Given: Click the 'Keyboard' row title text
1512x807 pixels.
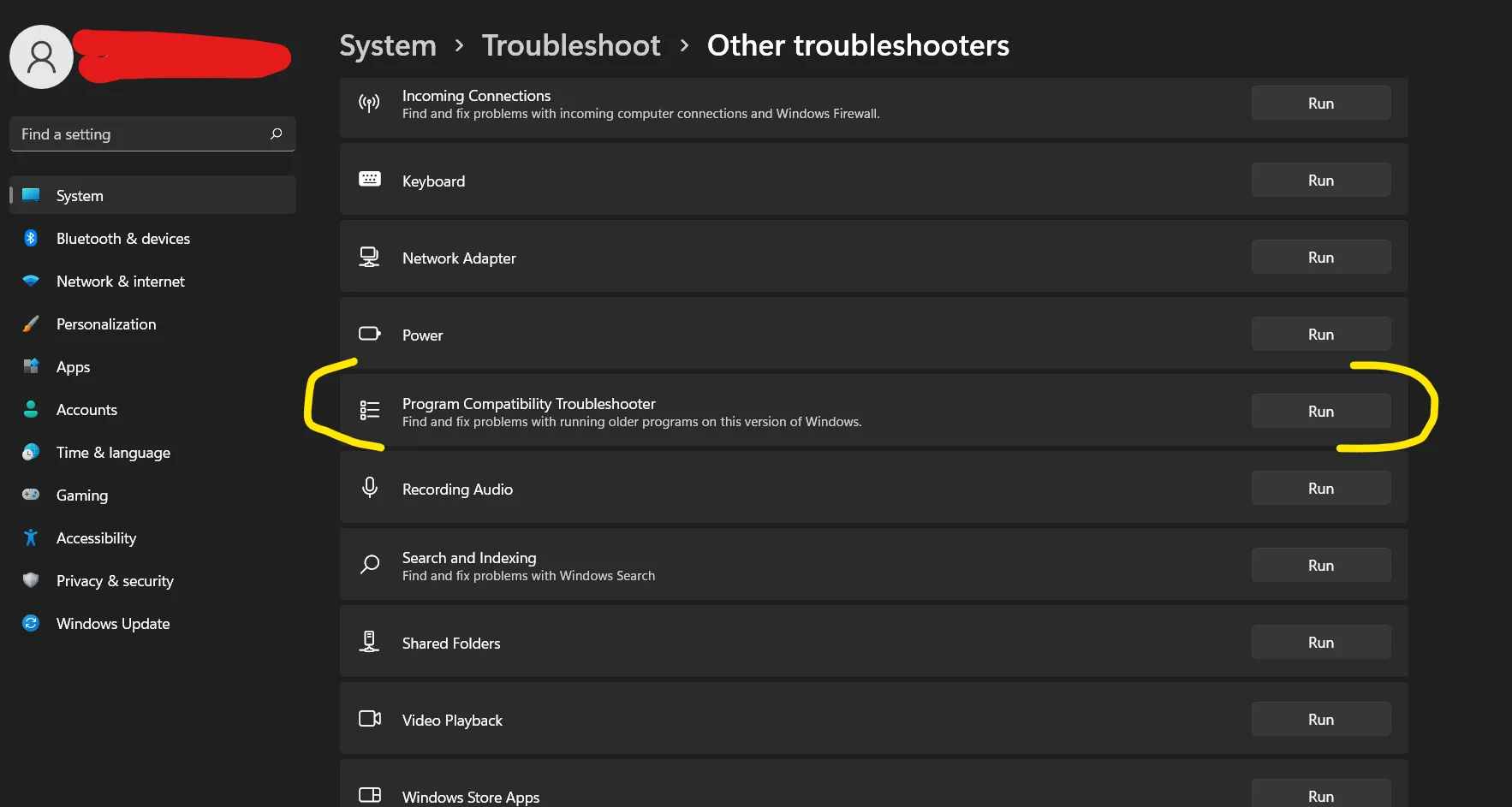Looking at the screenshot, I should coord(433,181).
